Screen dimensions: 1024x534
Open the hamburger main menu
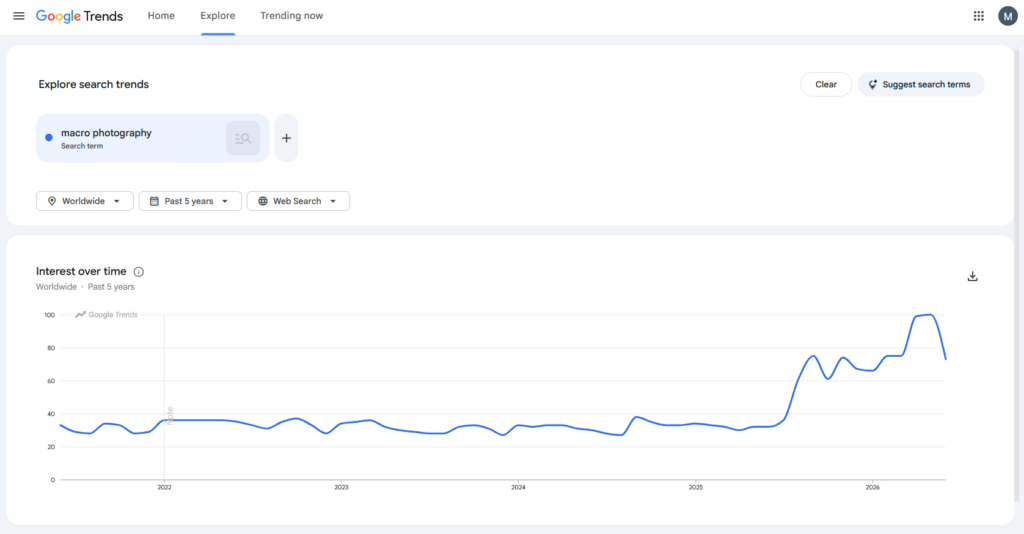19,16
